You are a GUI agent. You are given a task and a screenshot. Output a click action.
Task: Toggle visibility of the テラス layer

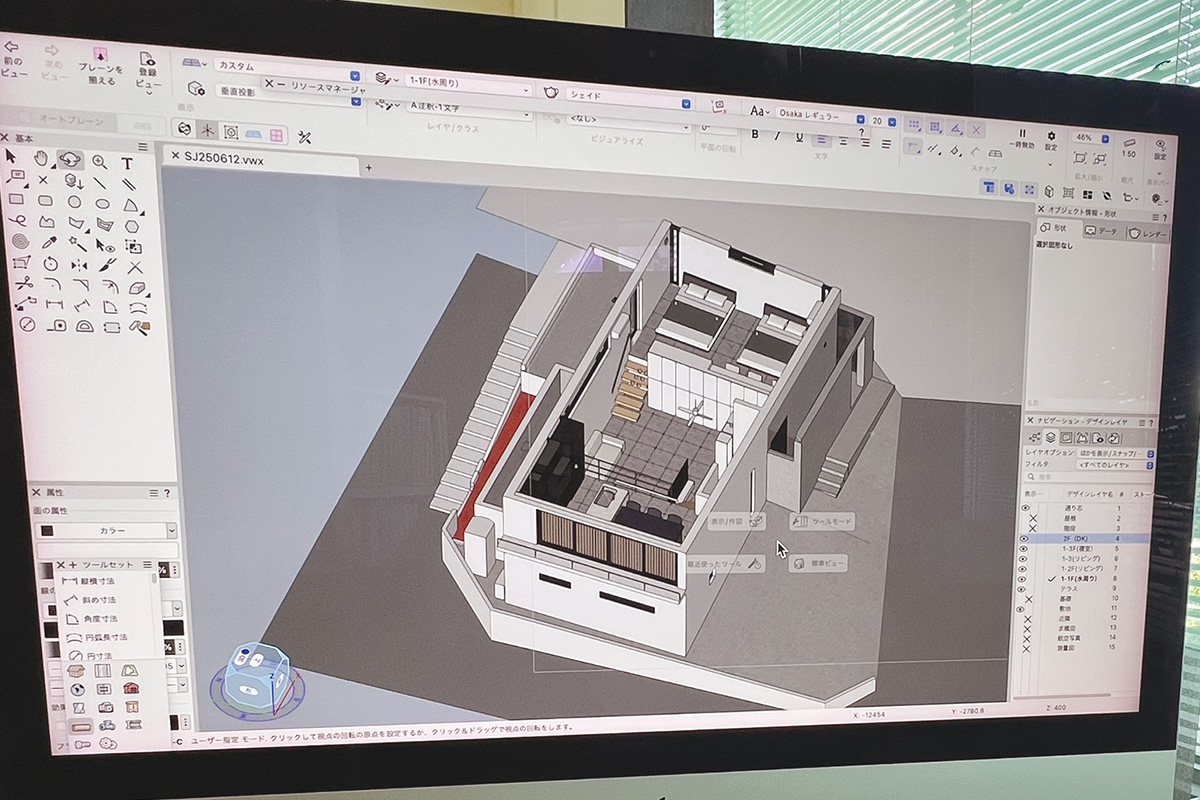coord(1024,587)
